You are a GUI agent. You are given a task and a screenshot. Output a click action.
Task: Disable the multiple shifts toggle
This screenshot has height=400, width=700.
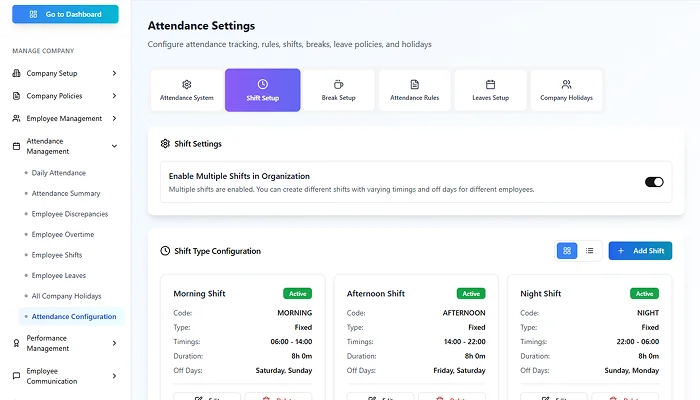(x=654, y=182)
